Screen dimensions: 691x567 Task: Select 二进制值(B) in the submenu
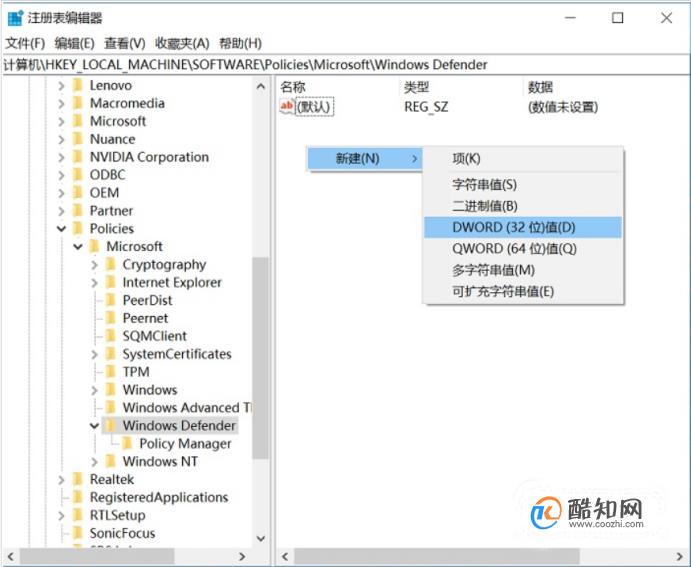click(x=523, y=206)
